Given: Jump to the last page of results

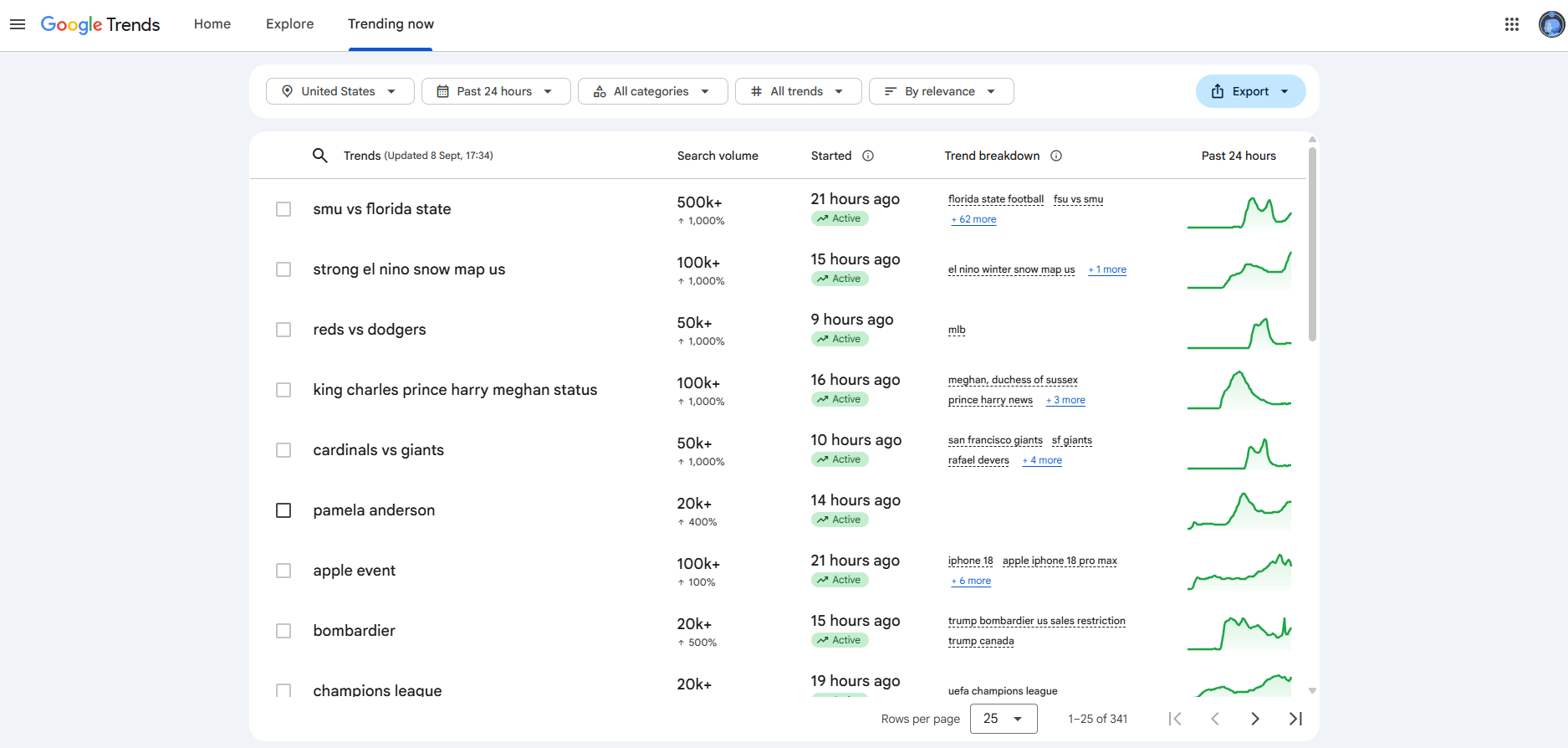Looking at the screenshot, I should point(1295,719).
